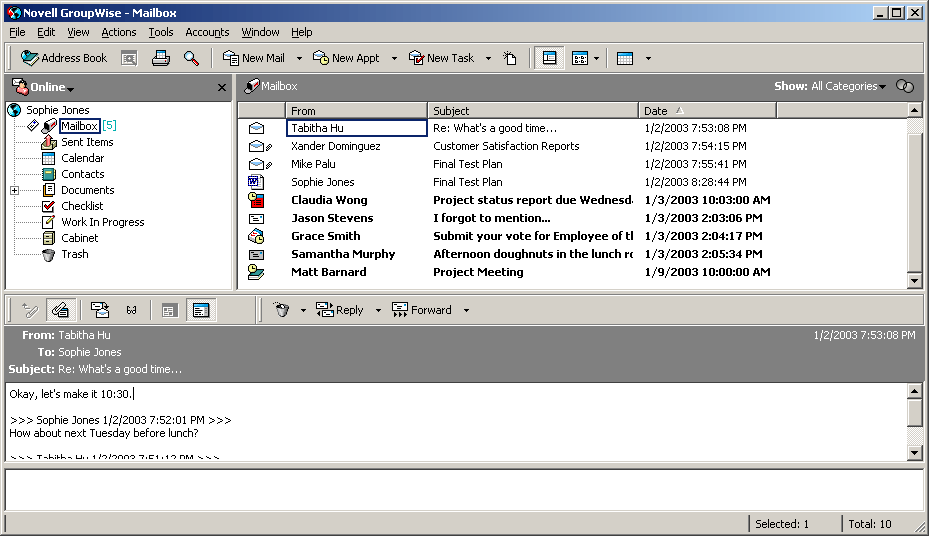The width and height of the screenshot is (929, 536).
Task: Open the Contacts folder
Action: click(x=82, y=174)
